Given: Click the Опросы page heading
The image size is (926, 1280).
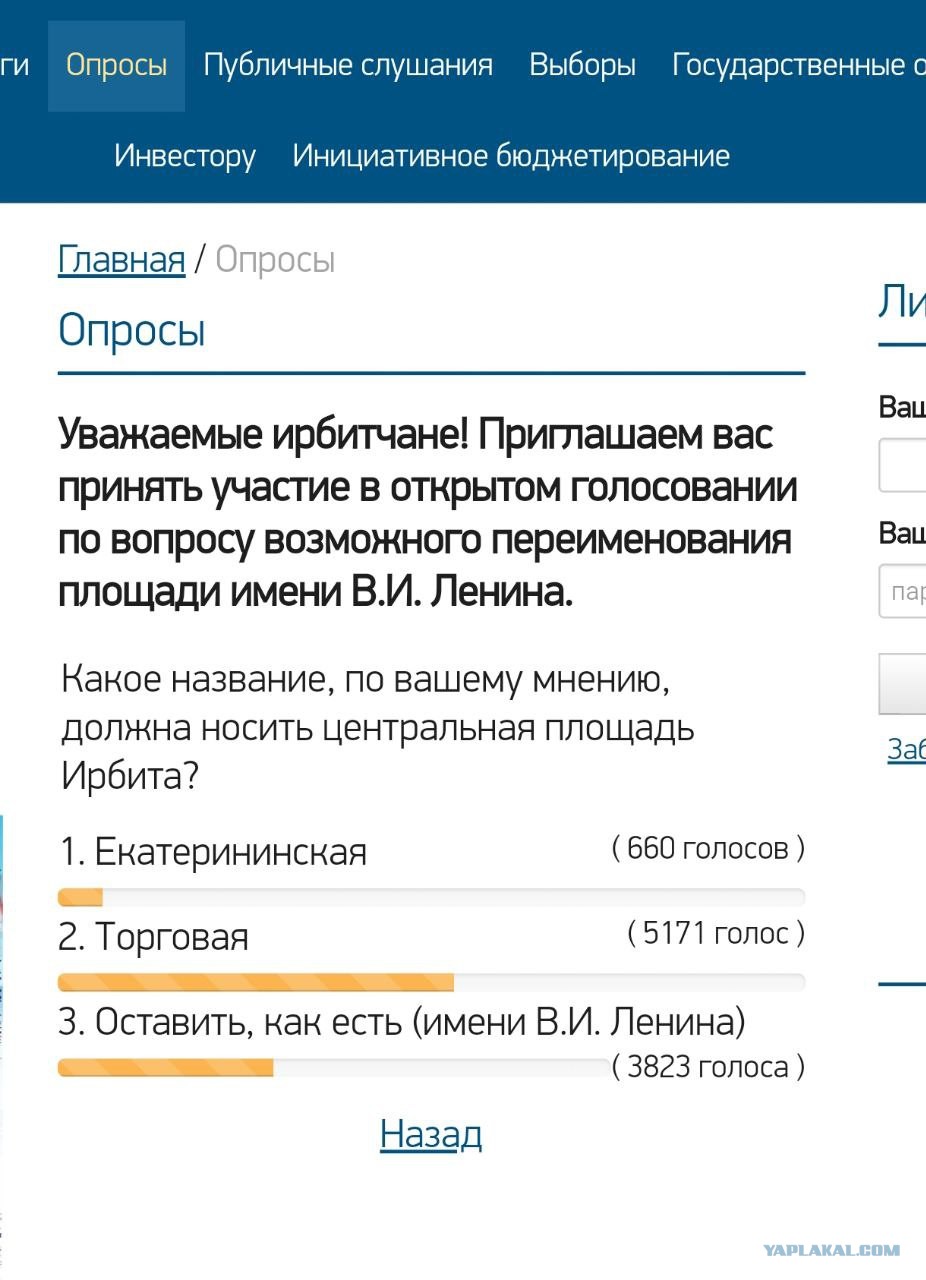Looking at the screenshot, I should tap(132, 330).
